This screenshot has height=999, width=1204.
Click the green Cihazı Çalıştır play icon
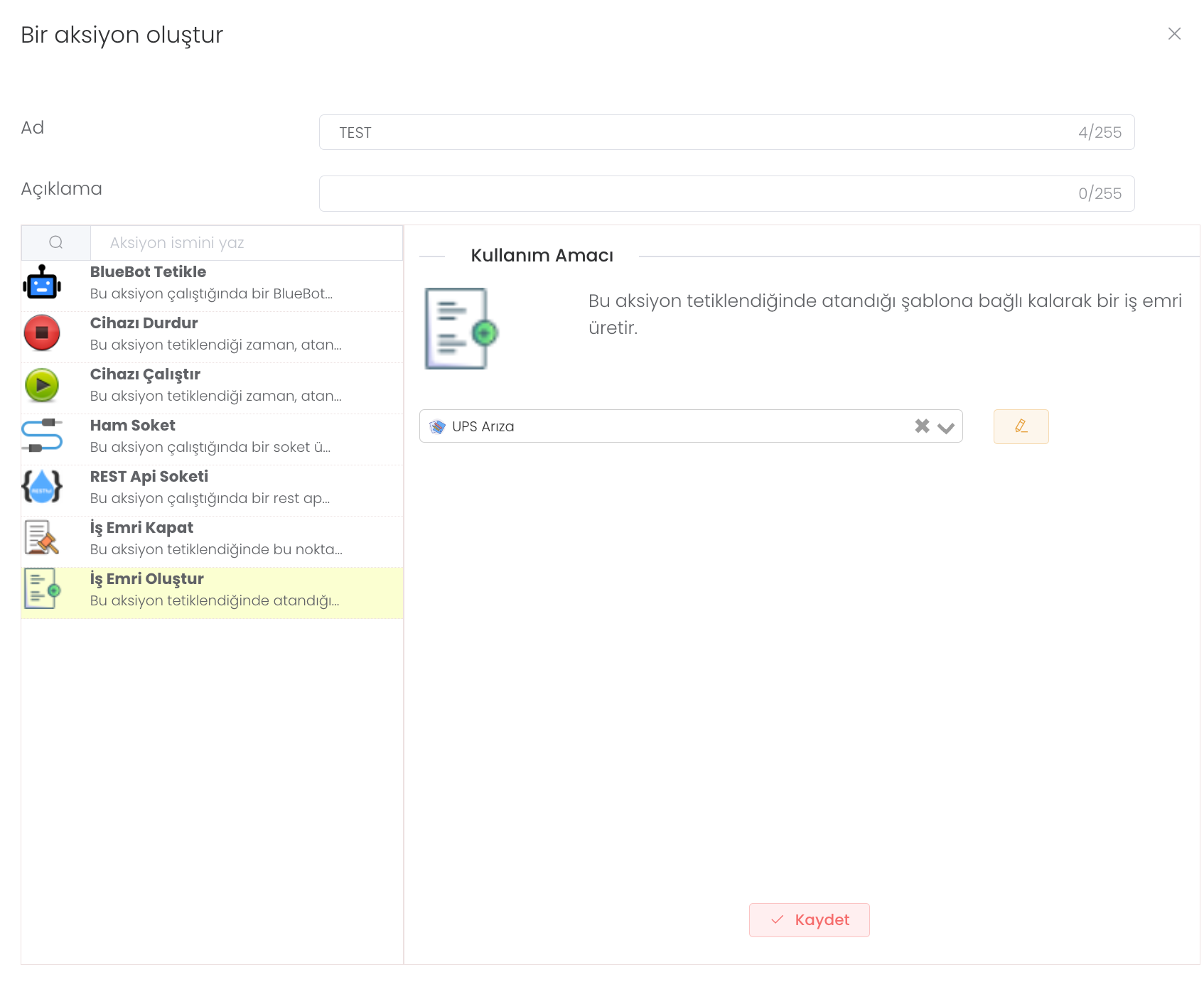pyautogui.click(x=42, y=385)
